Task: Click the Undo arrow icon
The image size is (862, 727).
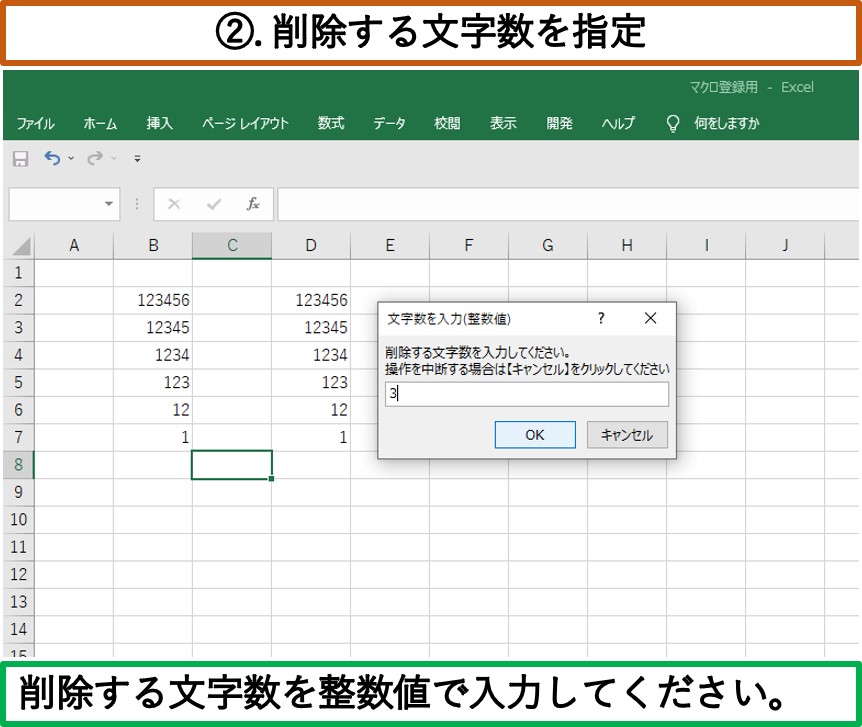Action: (52, 159)
